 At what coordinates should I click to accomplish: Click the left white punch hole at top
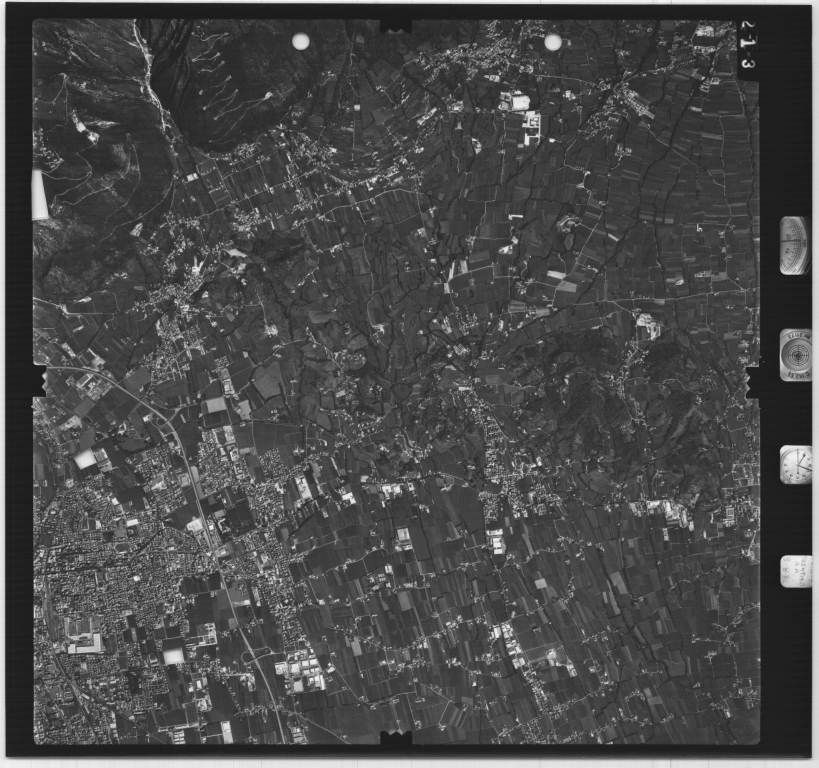300,41
